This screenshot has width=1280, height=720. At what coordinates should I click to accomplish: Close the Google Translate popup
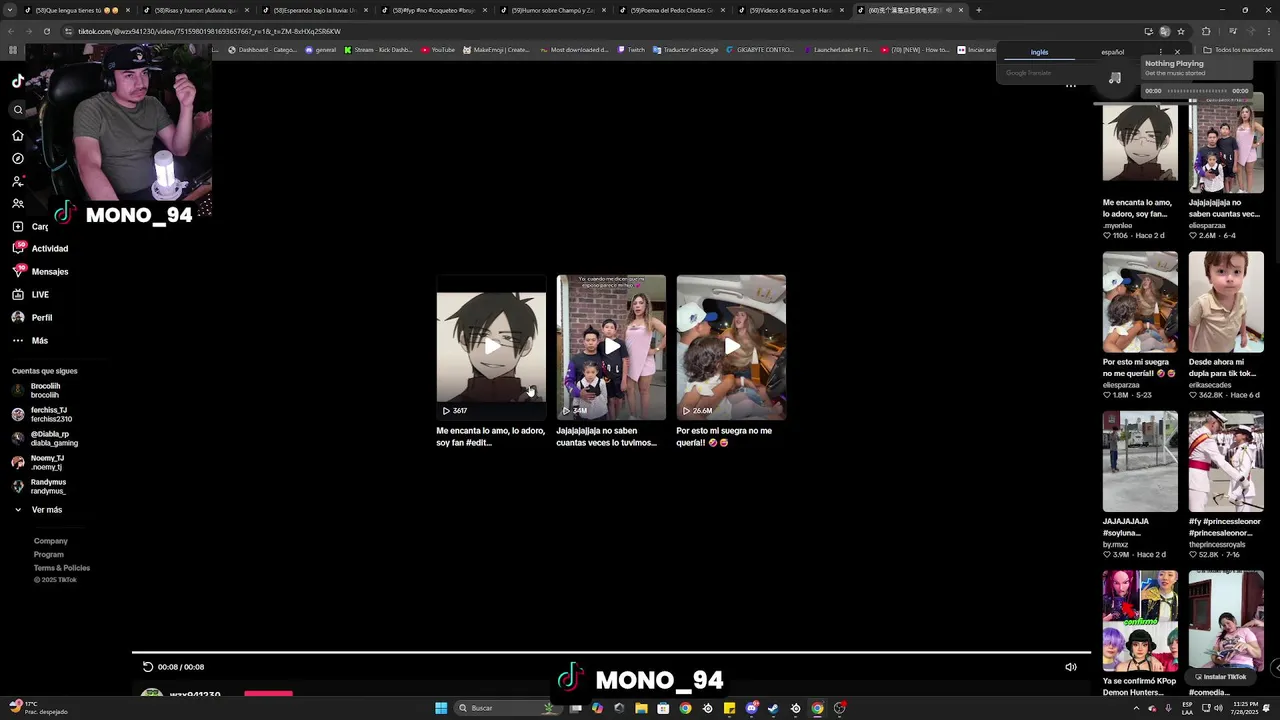click(1177, 52)
